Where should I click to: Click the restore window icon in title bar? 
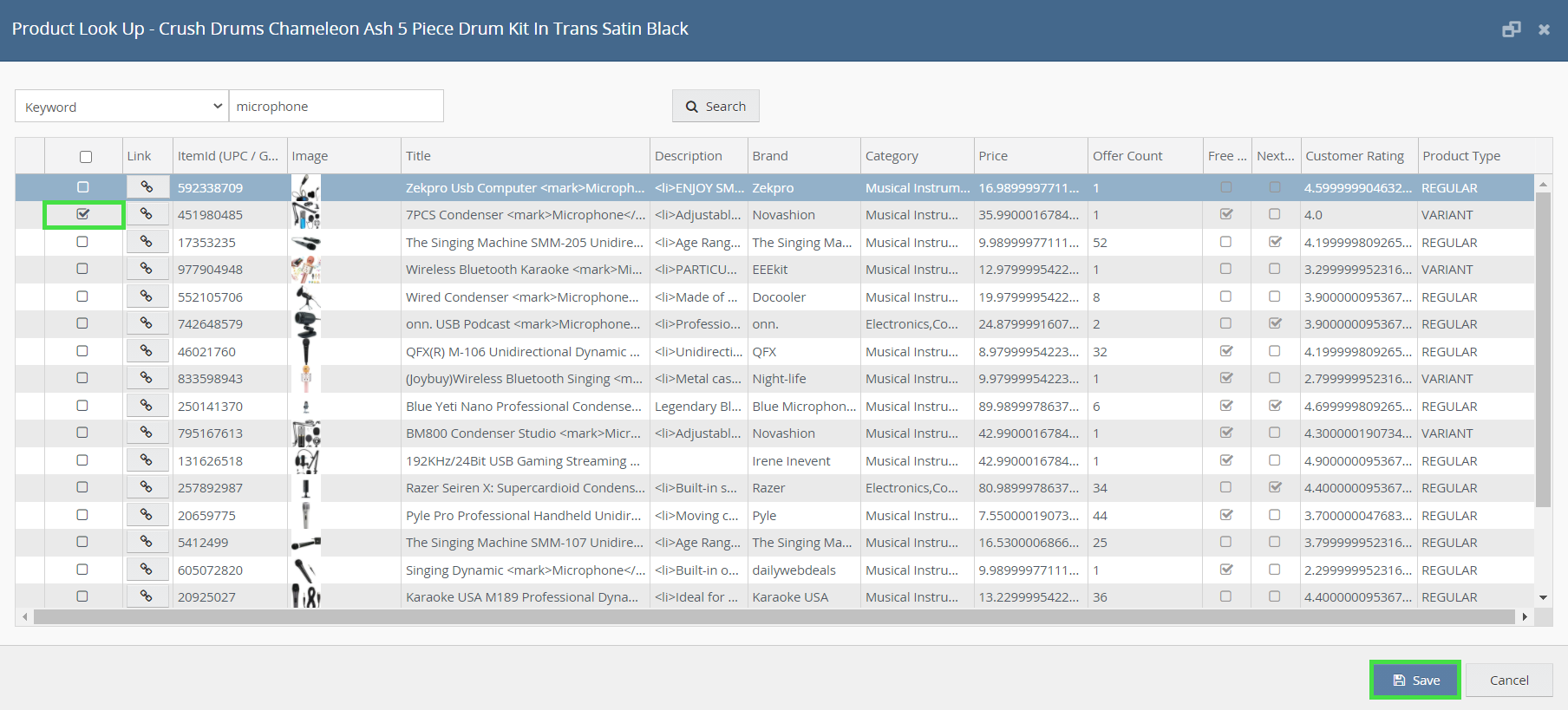coord(1511,29)
